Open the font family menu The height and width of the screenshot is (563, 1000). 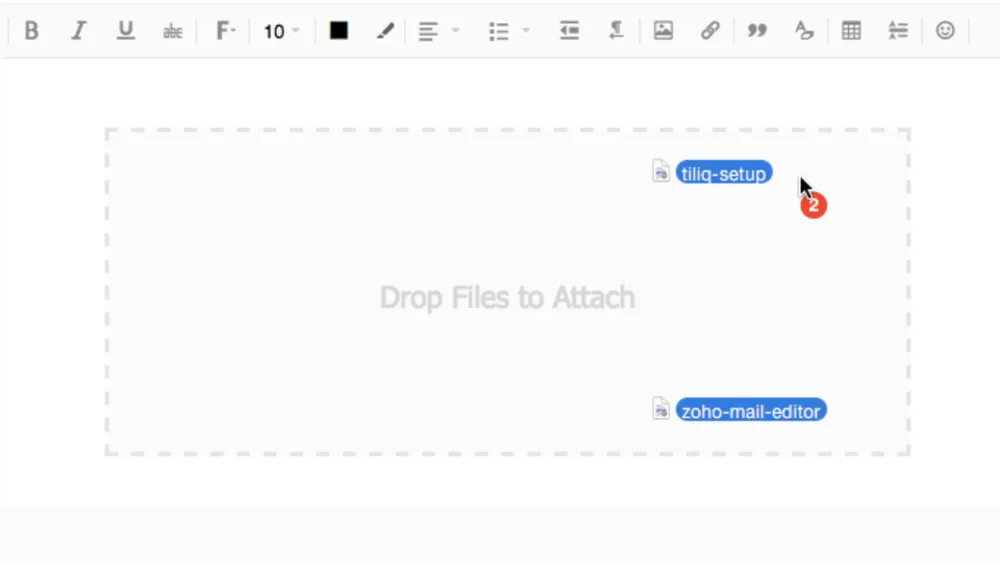(x=225, y=31)
